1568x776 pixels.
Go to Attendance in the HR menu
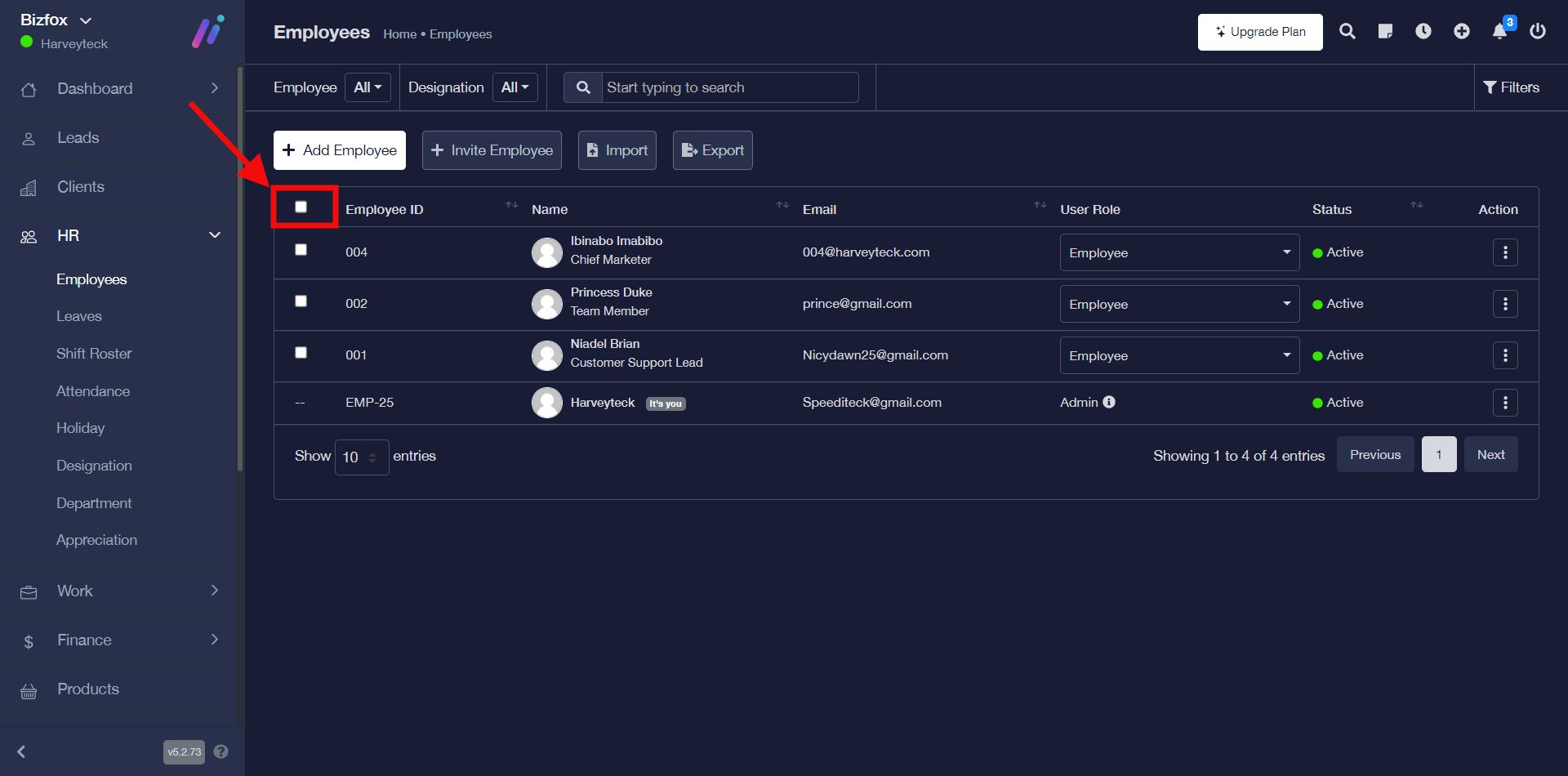coord(93,391)
